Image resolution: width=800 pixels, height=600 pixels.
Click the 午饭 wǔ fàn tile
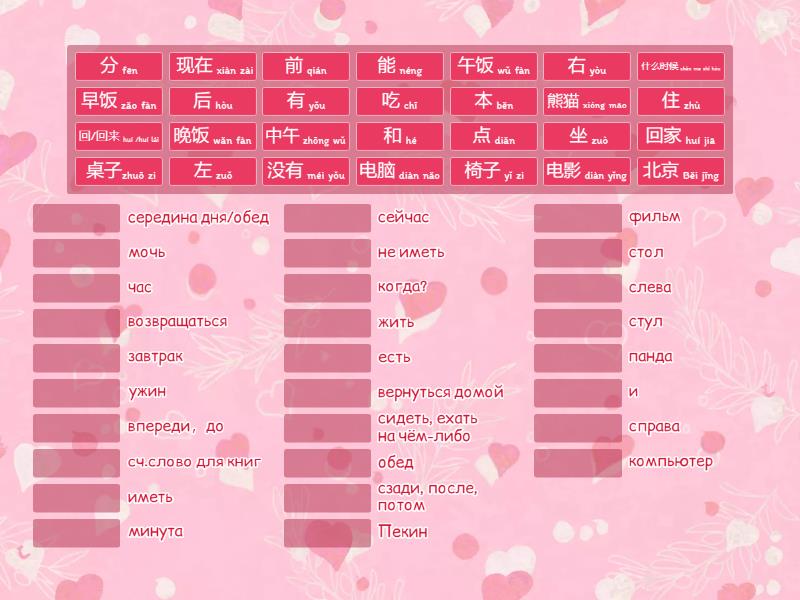[x=493, y=67]
